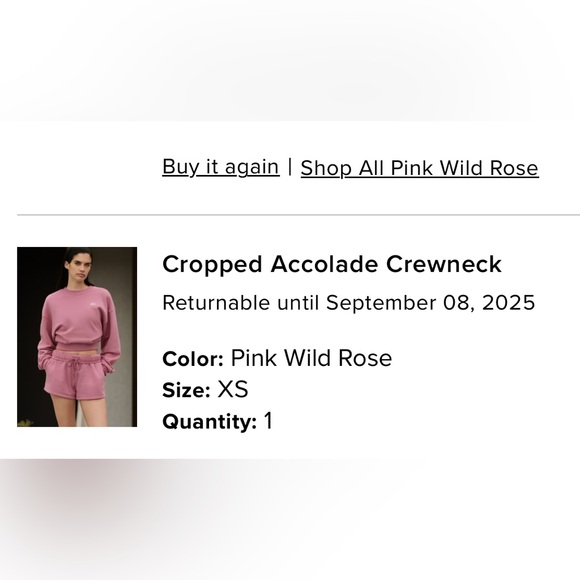Open Shop All Pink Wild Rose link
The height and width of the screenshot is (580, 580).
(419, 168)
